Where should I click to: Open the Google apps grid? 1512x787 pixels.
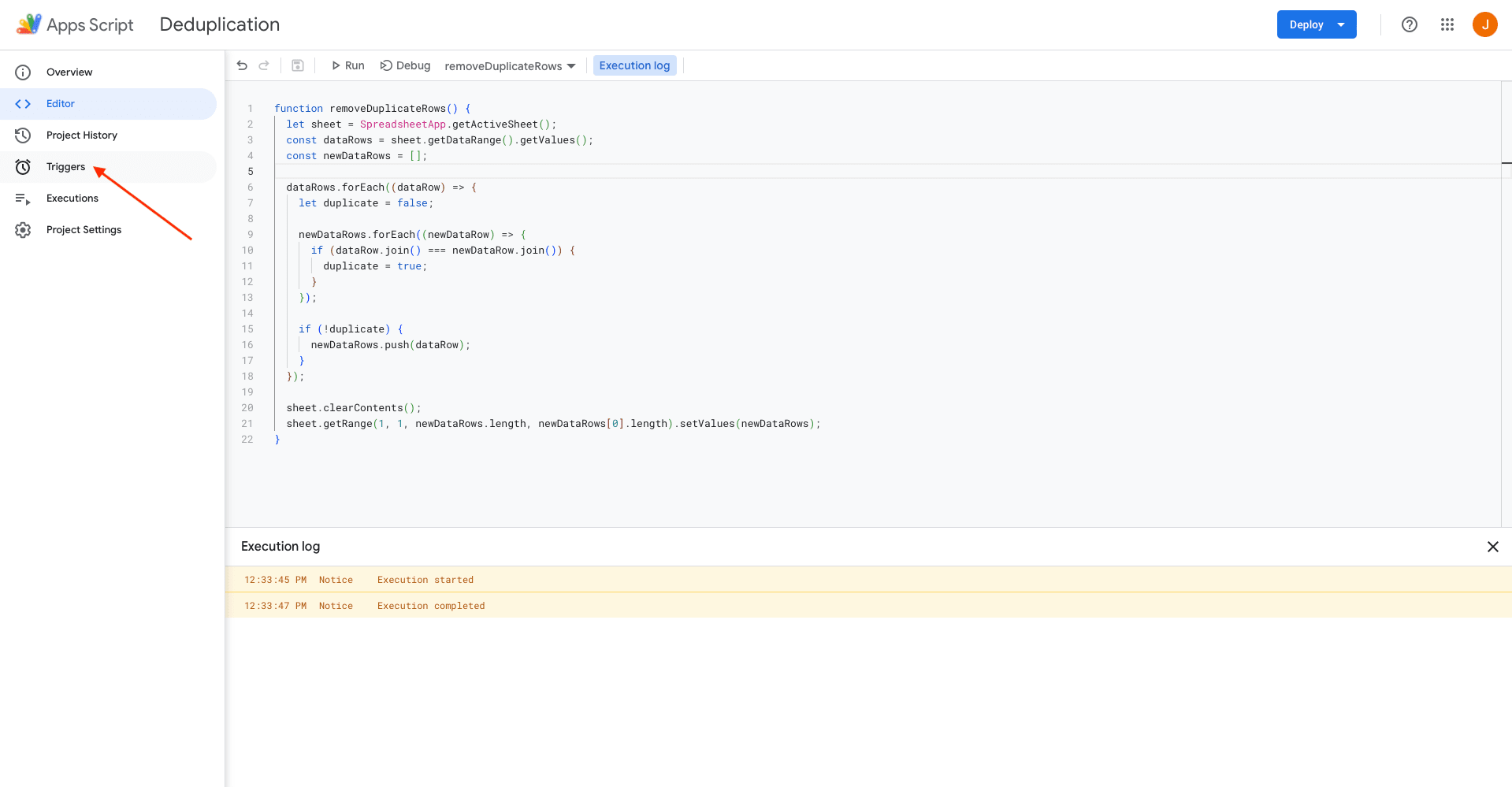click(x=1447, y=24)
